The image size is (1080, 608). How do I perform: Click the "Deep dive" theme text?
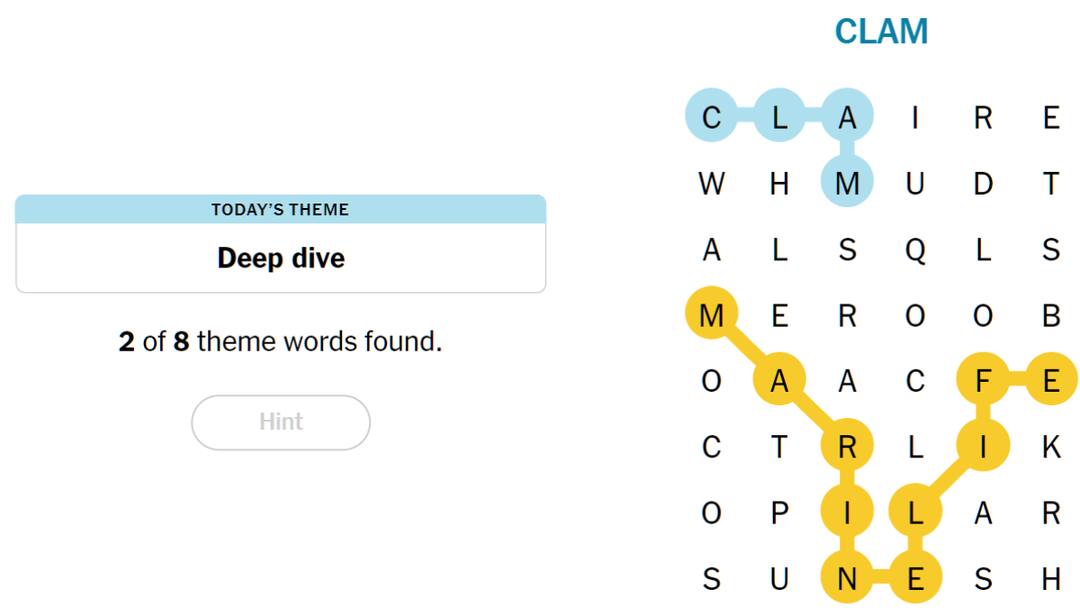(280, 258)
